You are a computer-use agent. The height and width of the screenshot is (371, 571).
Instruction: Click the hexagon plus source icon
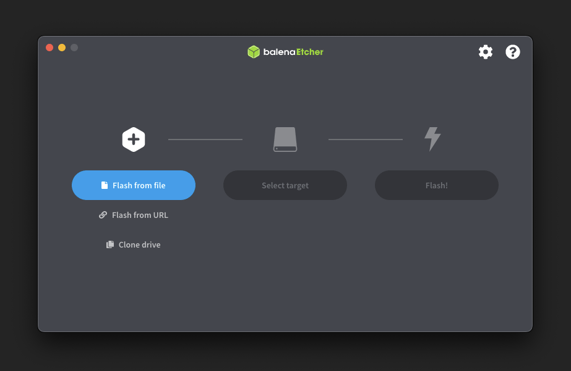point(134,139)
